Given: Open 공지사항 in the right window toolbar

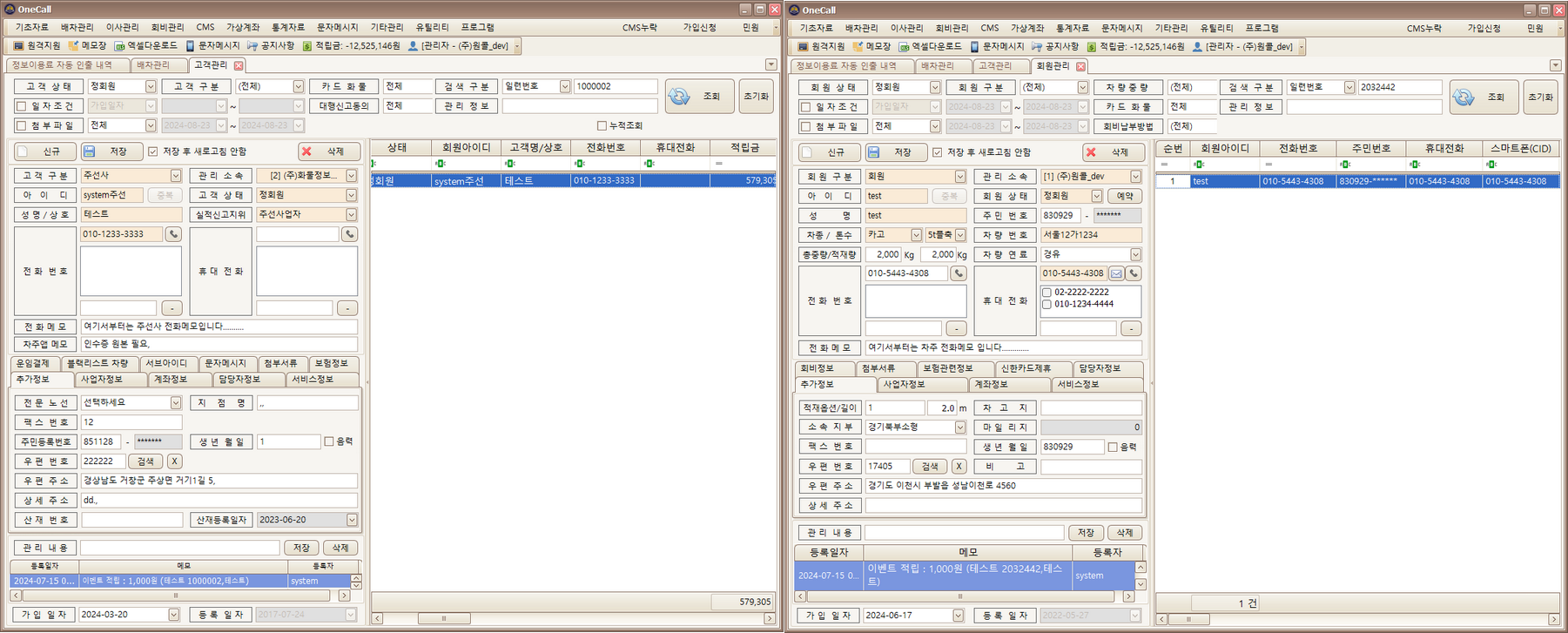Looking at the screenshot, I should [1054, 46].
